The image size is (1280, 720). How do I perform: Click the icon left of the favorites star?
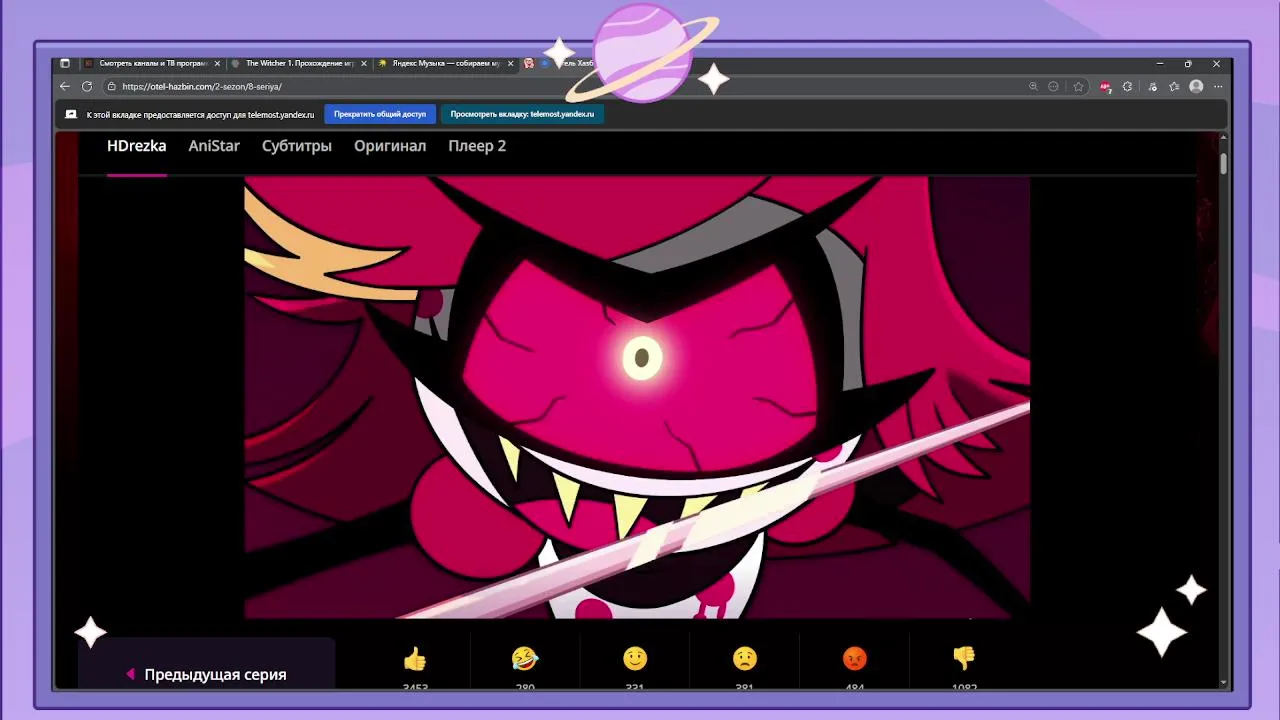[1053, 87]
